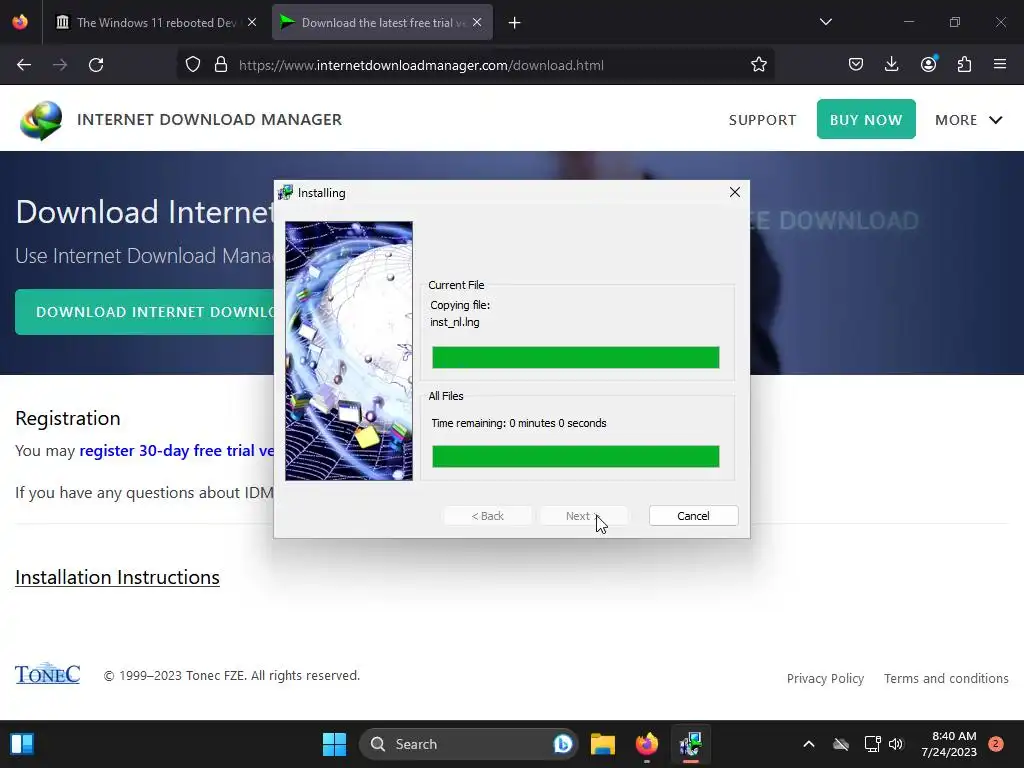Screen dimensions: 1024x768
Task: Open the notification count badge
Action: (x=995, y=744)
